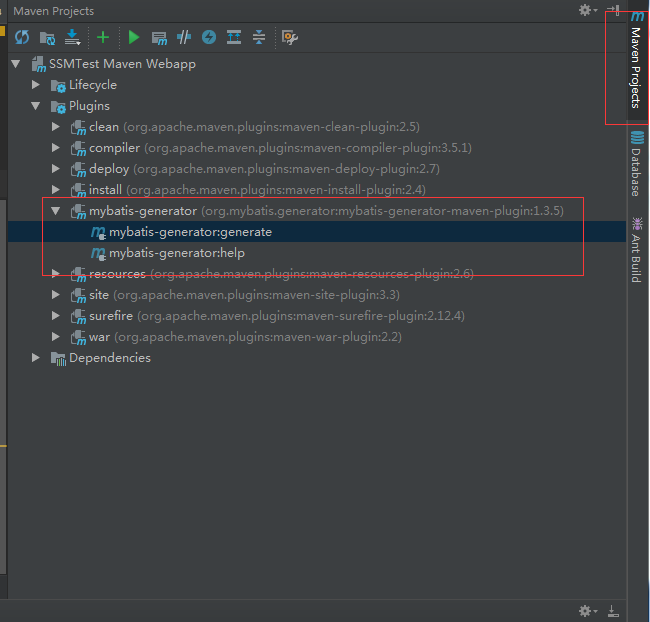Expand the surefire plugin arrow

56,316
